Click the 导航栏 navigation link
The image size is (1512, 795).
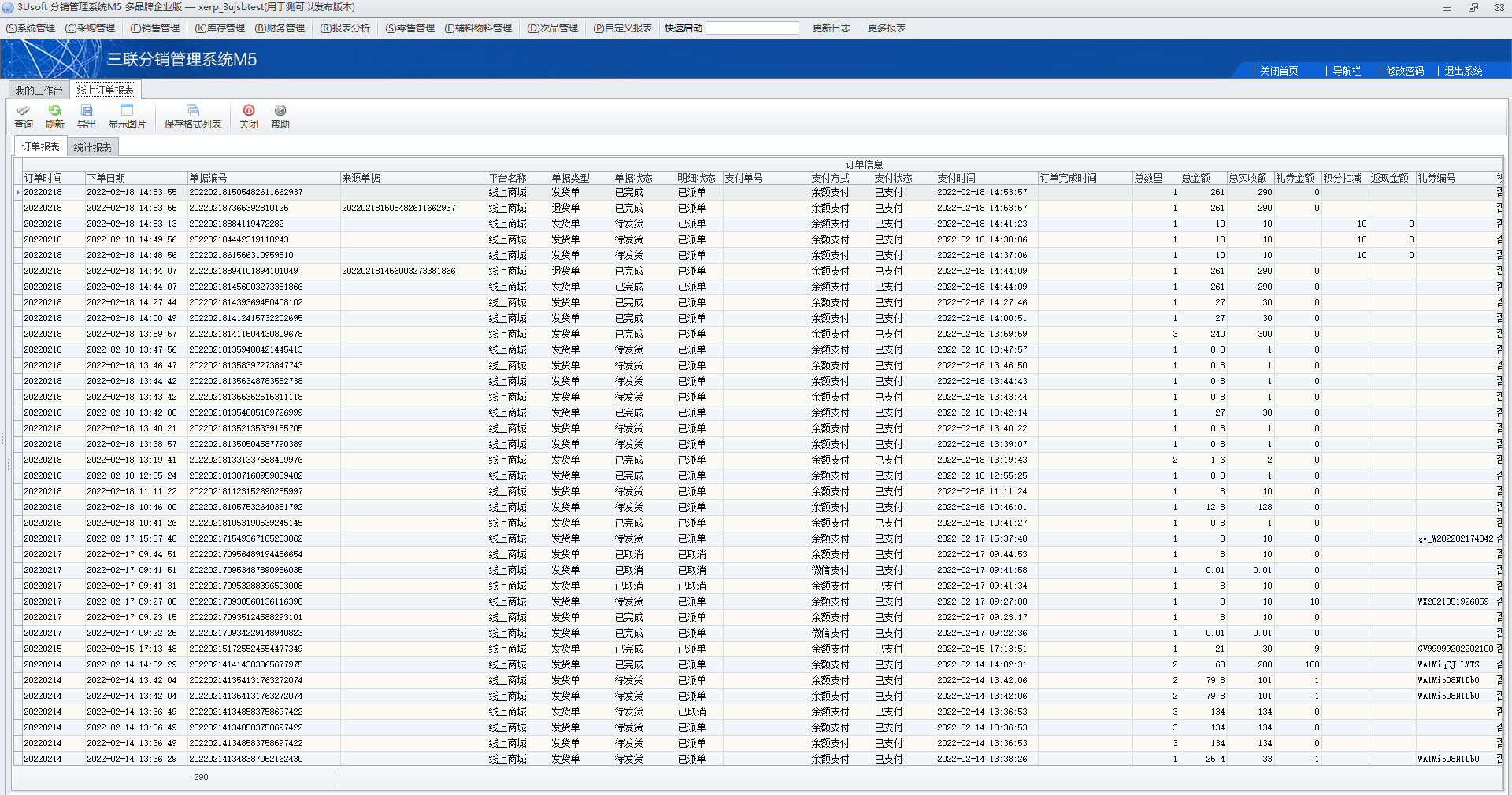1347,71
